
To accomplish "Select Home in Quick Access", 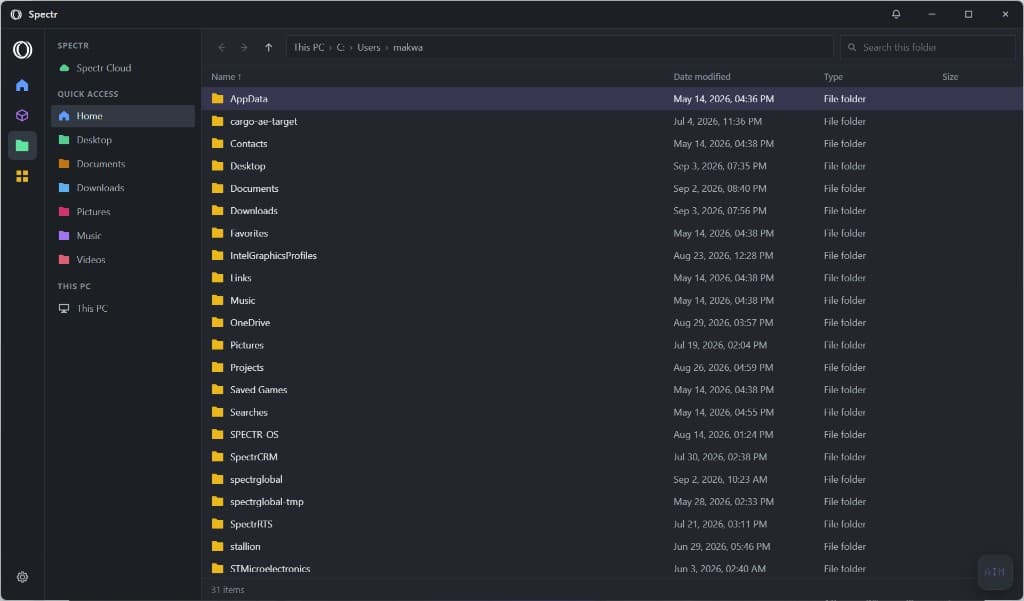I will [123, 116].
